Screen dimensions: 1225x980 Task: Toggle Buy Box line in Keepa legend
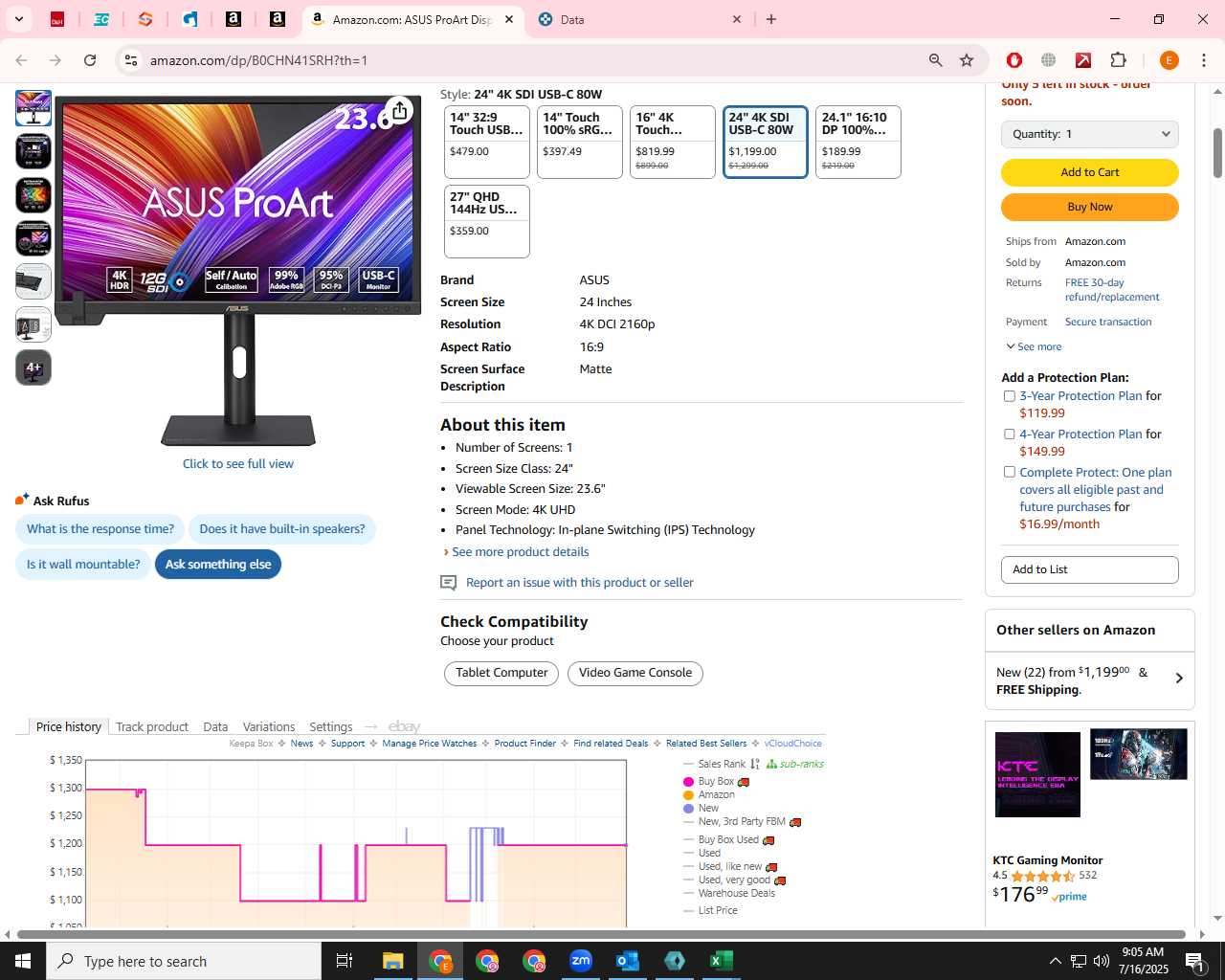click(716, 782)
